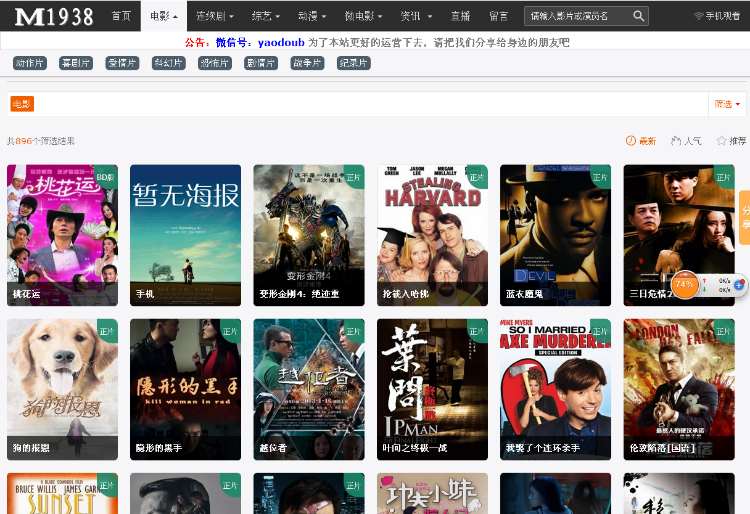
Task: Click the 狗的报恩 title caption
Action: click(x=31, y=448)
